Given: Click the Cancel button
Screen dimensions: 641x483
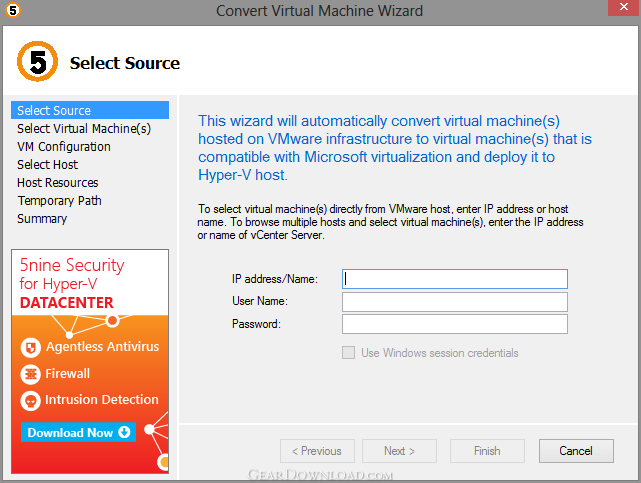Looking at the screenshot, I should 576,451.
